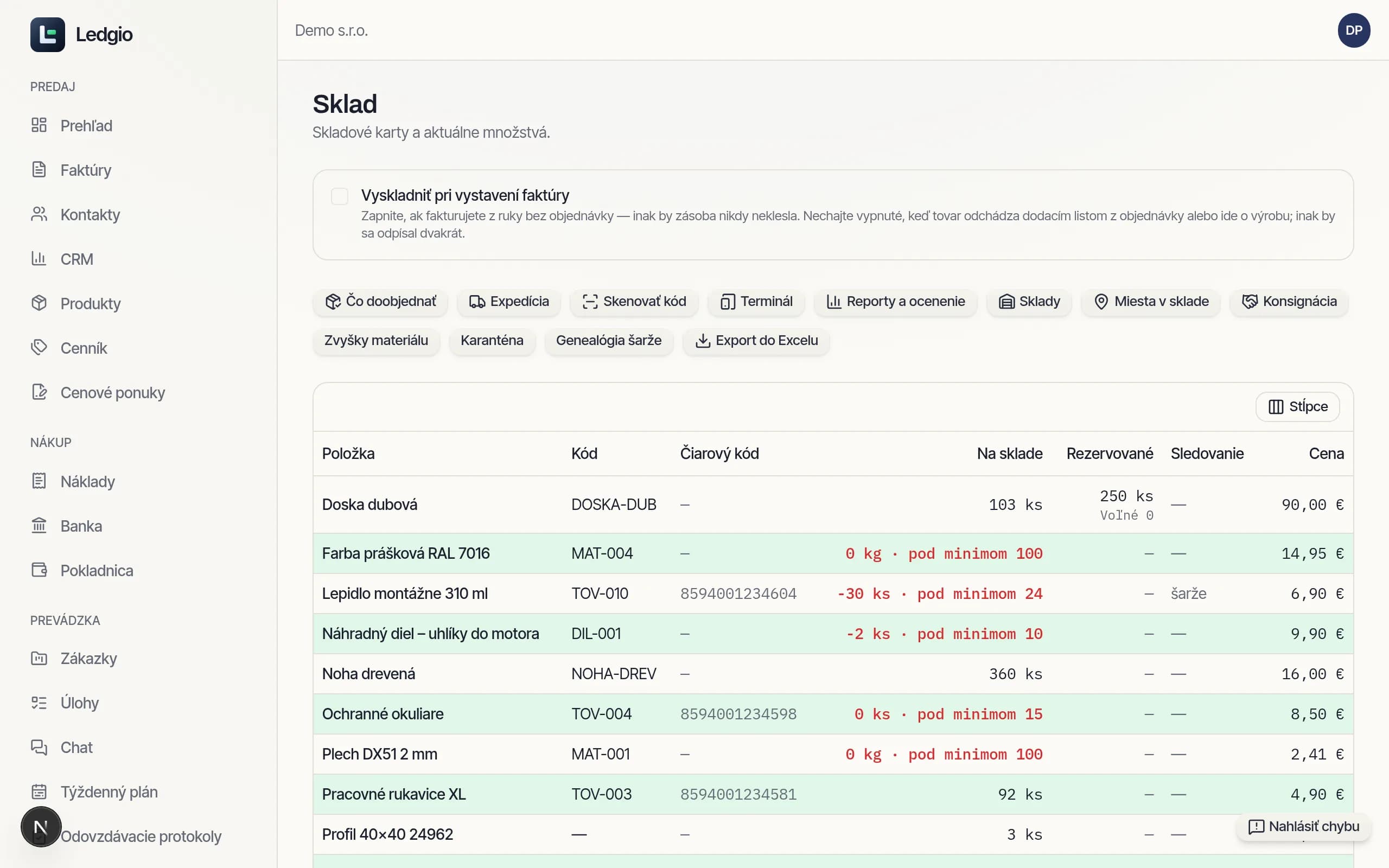Click the round N badge icon
Image resolution: width=1389 pixels, height=868 pixels.
(x=41, y=827)
